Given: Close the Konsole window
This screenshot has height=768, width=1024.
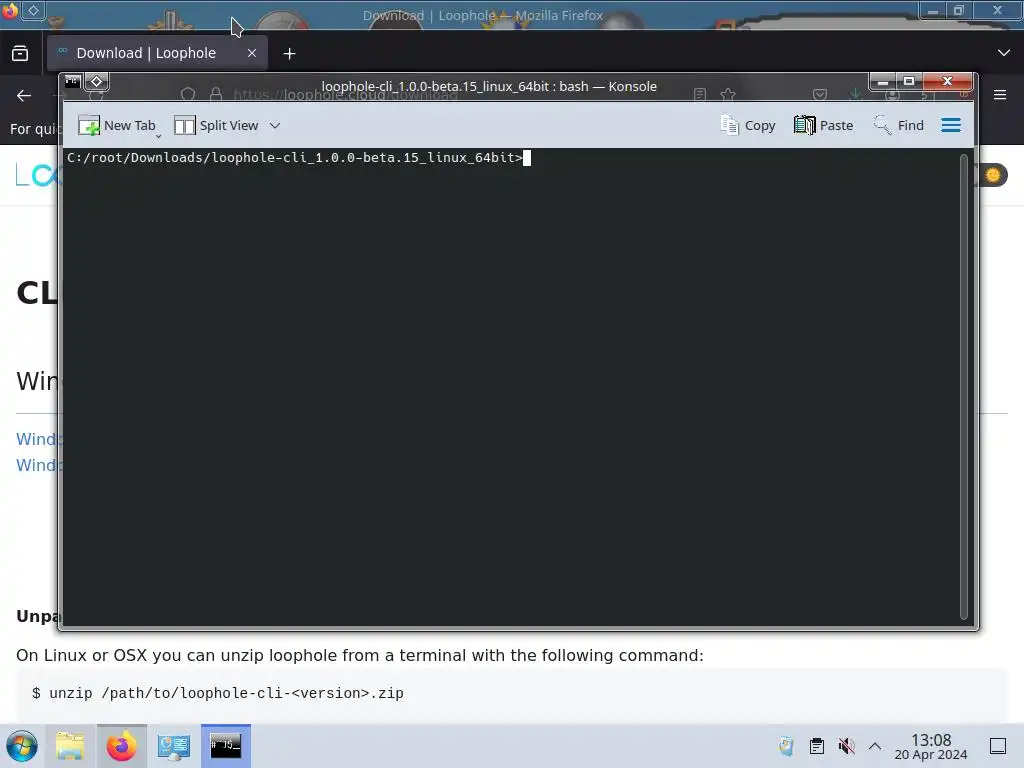Looking at the screenshot, I should 948,82.
